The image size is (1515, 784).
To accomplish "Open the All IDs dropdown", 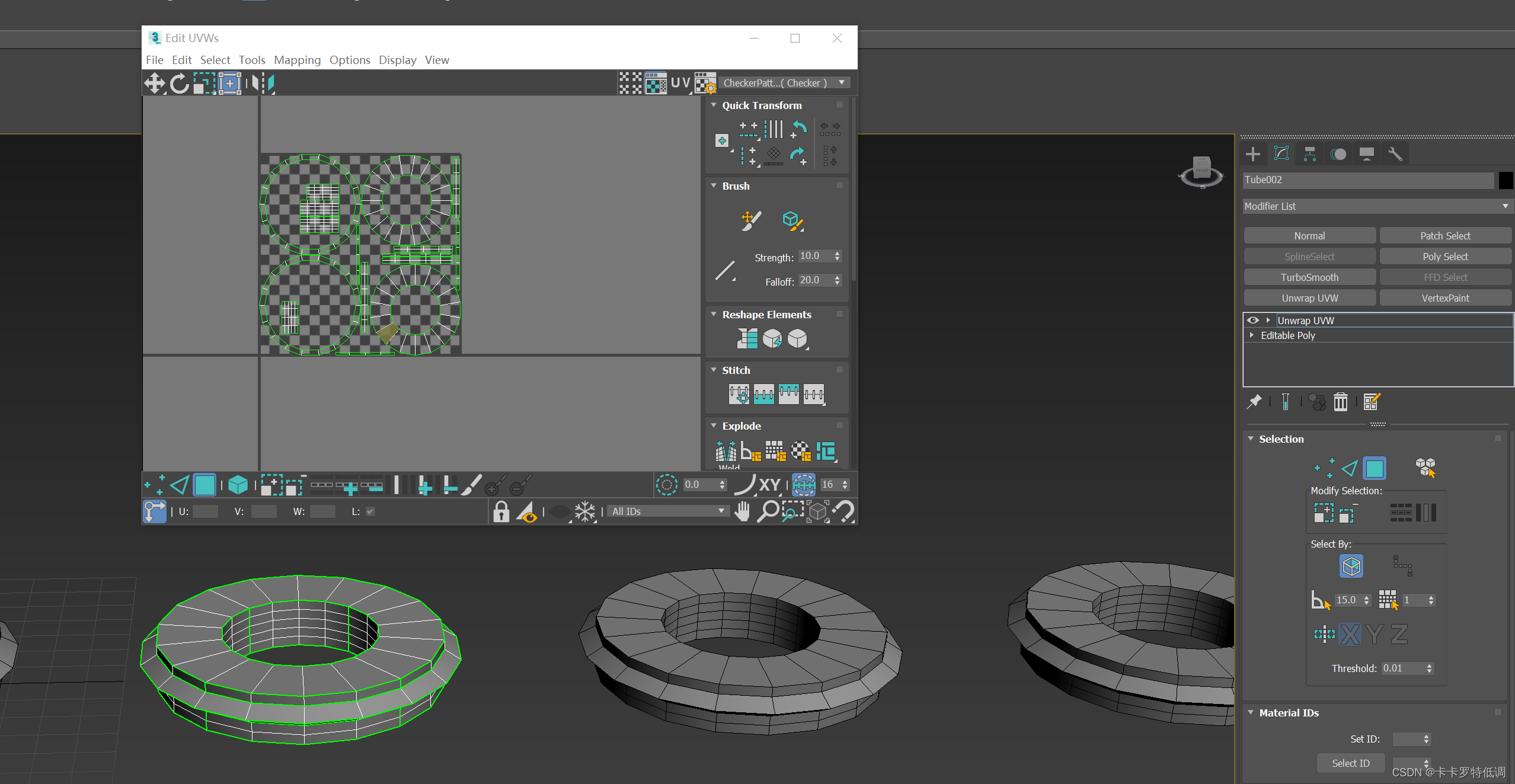I will (x=668, y=511).
